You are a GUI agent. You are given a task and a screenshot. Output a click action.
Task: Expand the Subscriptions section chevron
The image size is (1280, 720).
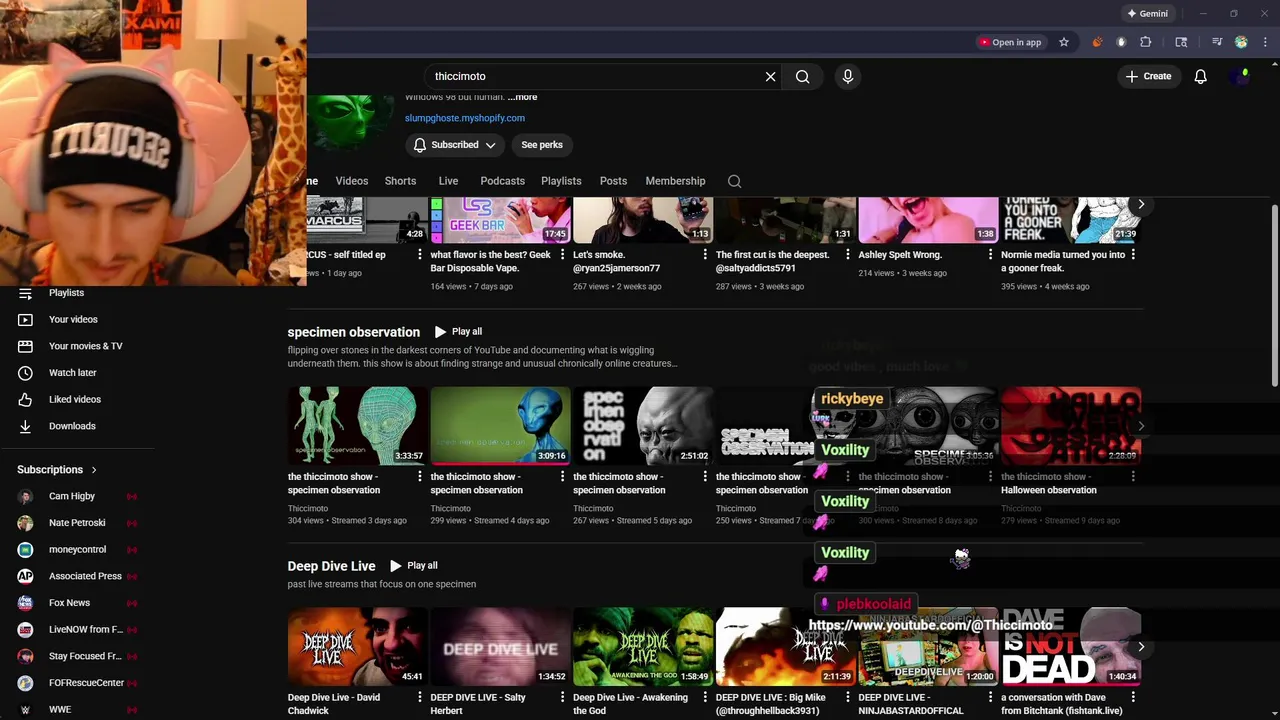(x=94, y=470)
